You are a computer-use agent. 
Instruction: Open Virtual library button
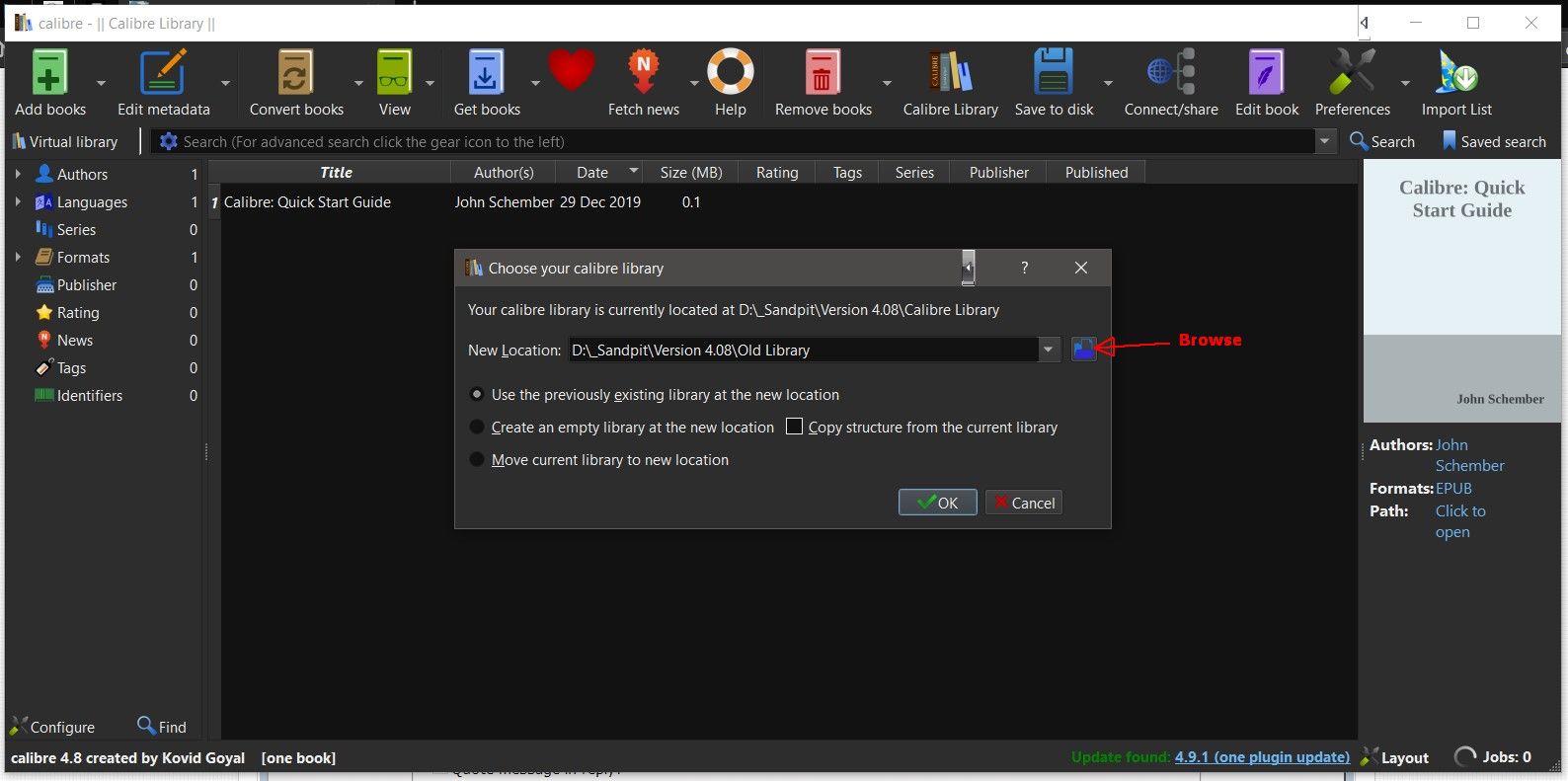[65, 141]
